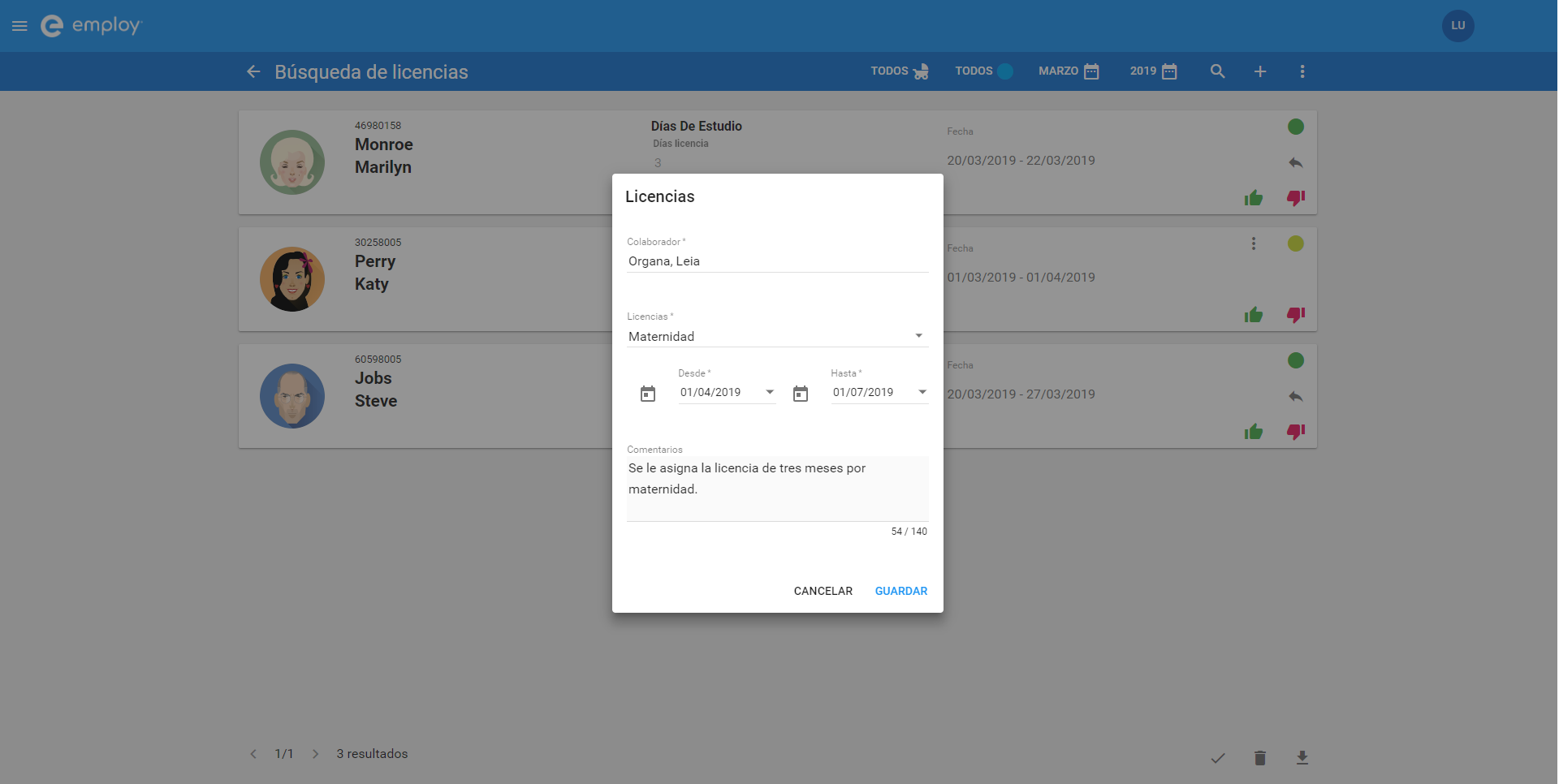Click the employ logo
Screen dimensions: 1559x784
coord(91,26)
